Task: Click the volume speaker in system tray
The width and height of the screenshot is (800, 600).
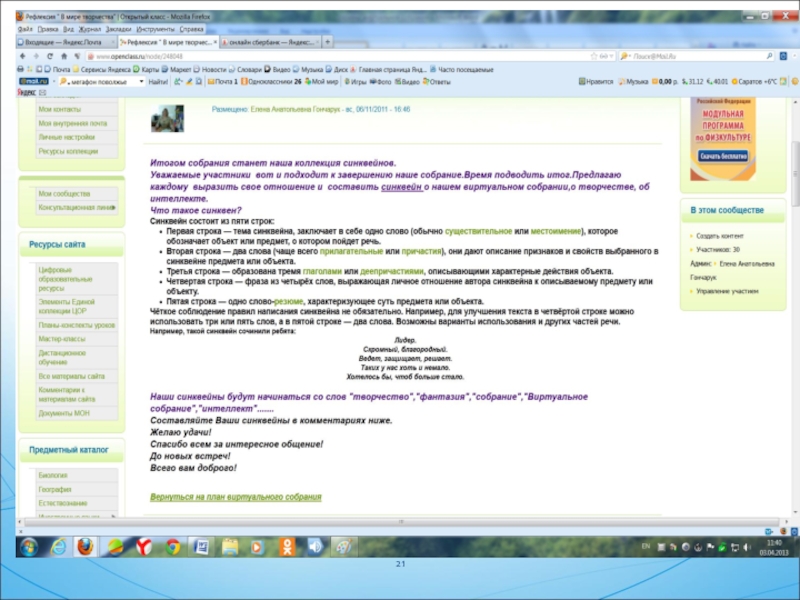Action: point(747,547)
